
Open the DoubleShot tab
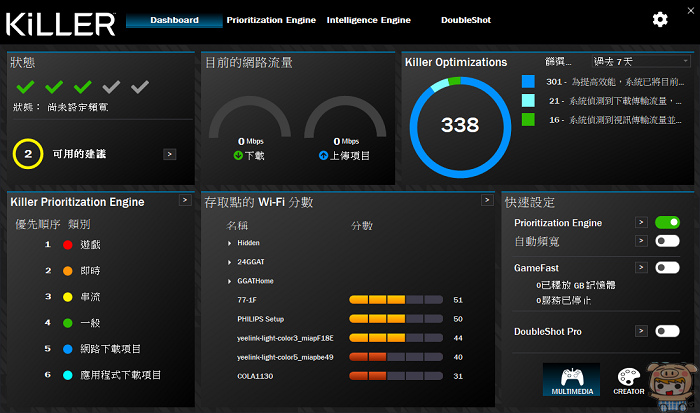tap(466, 20)
